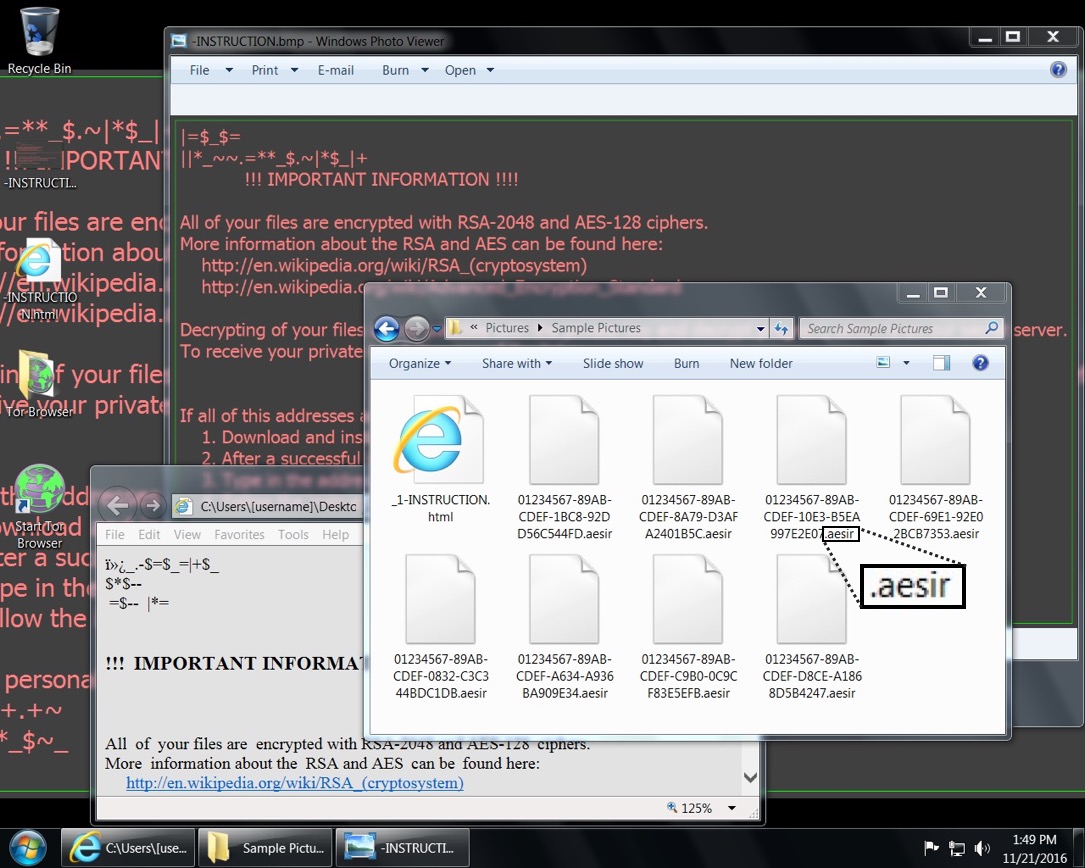
Task: Refresh the Sample Pictures folder view
Action: [782, 328]
